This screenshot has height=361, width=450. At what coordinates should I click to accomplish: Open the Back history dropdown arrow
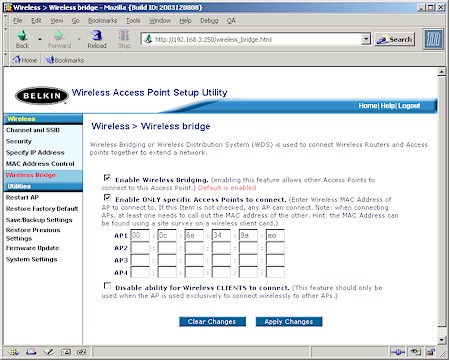40,39
